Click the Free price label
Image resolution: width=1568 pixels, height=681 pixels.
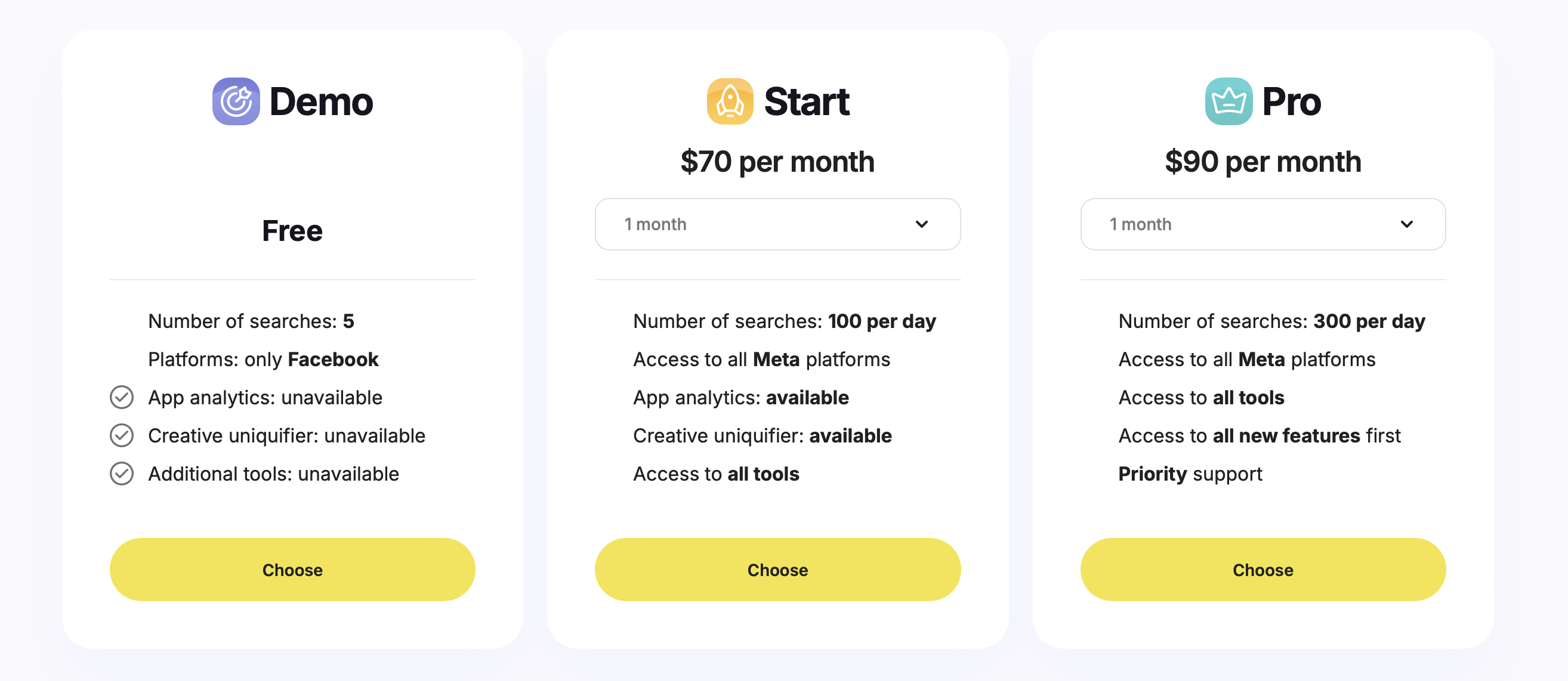click(x=292, y=231)
